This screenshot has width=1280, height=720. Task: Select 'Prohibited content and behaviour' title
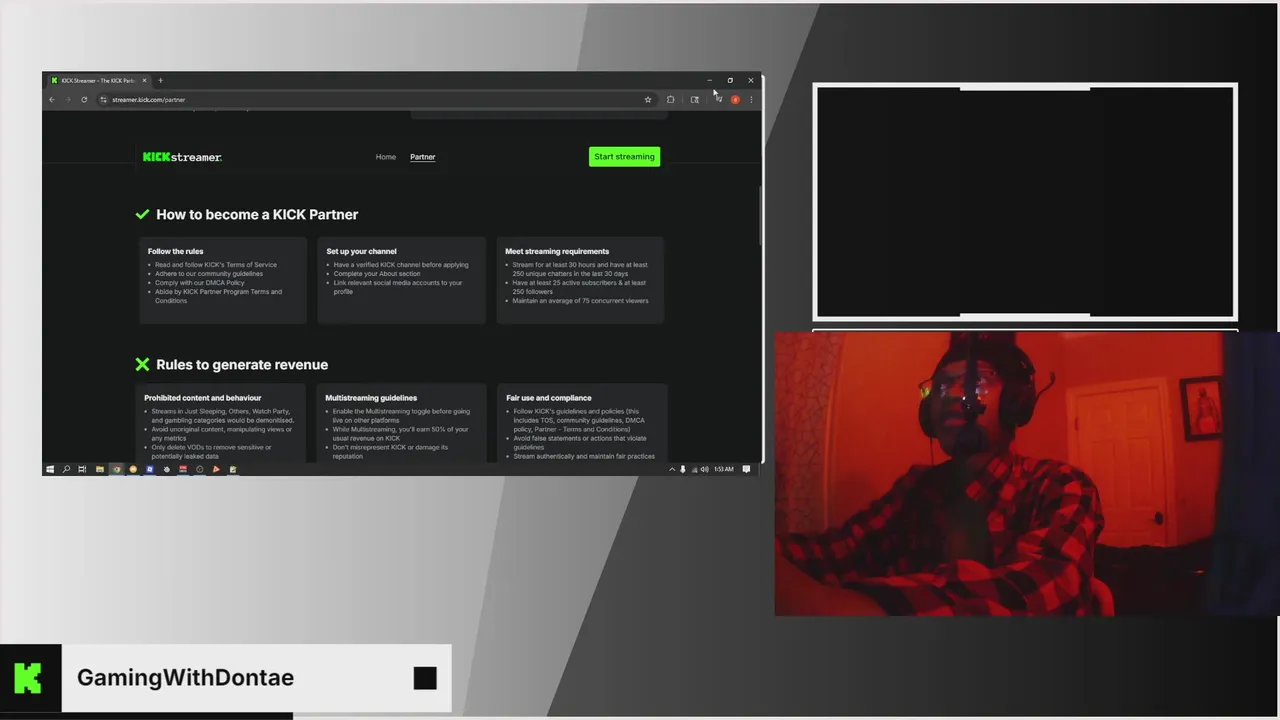pyautogui.click(x=203, y=398)
